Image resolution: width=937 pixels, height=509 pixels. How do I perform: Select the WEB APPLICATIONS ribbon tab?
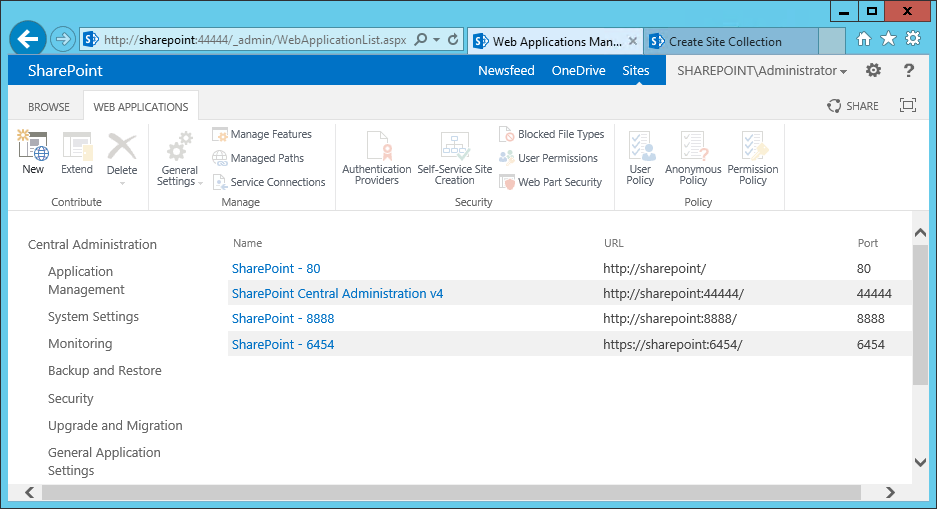[x=141, y=107]
